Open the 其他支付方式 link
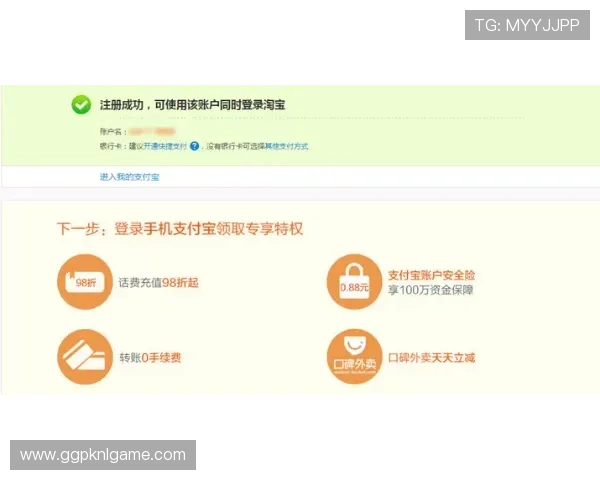Viewport: 600px width, 480px height. pos(287,146)
